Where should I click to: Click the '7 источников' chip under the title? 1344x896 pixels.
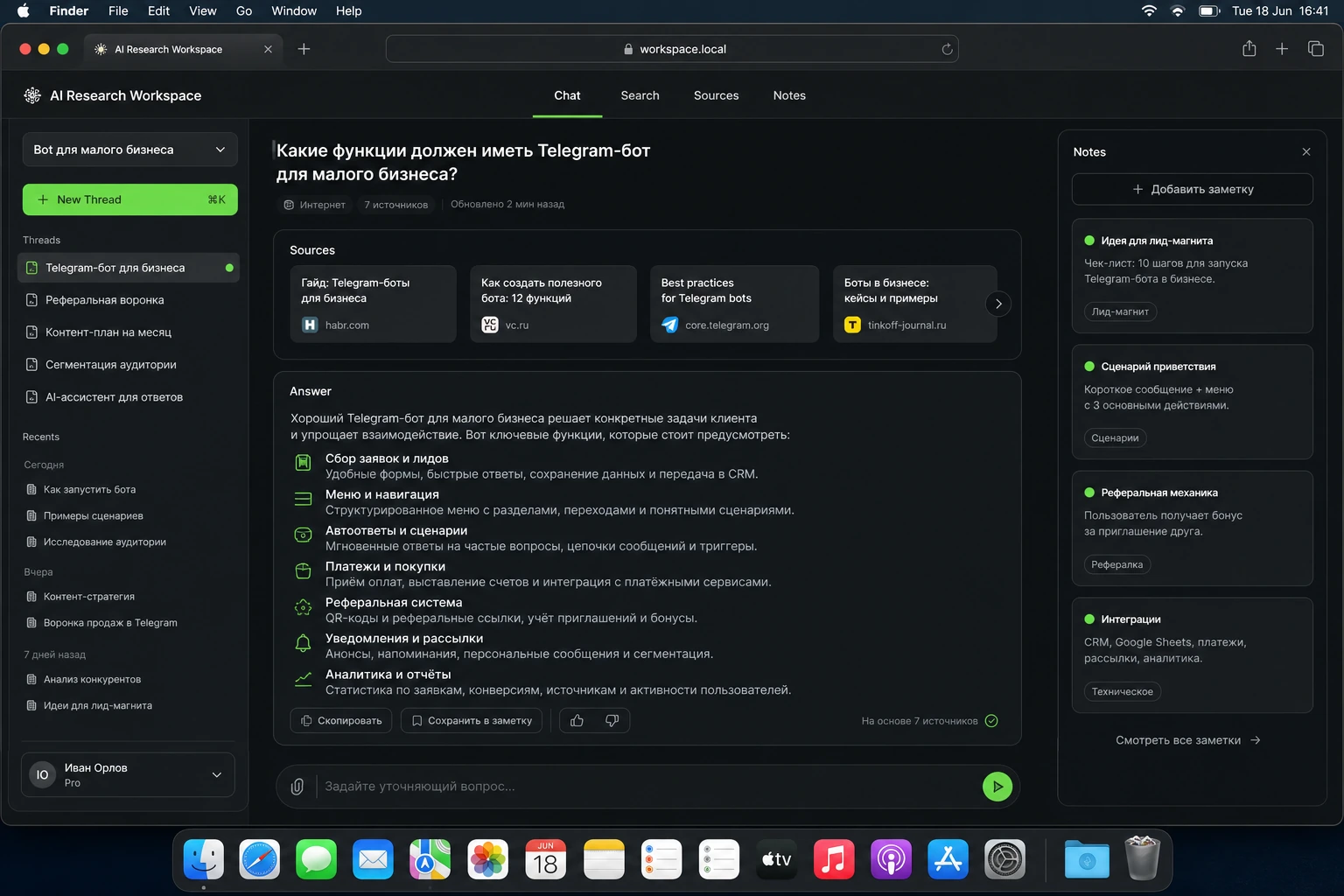pyautogui.click(x=396, y=205)
